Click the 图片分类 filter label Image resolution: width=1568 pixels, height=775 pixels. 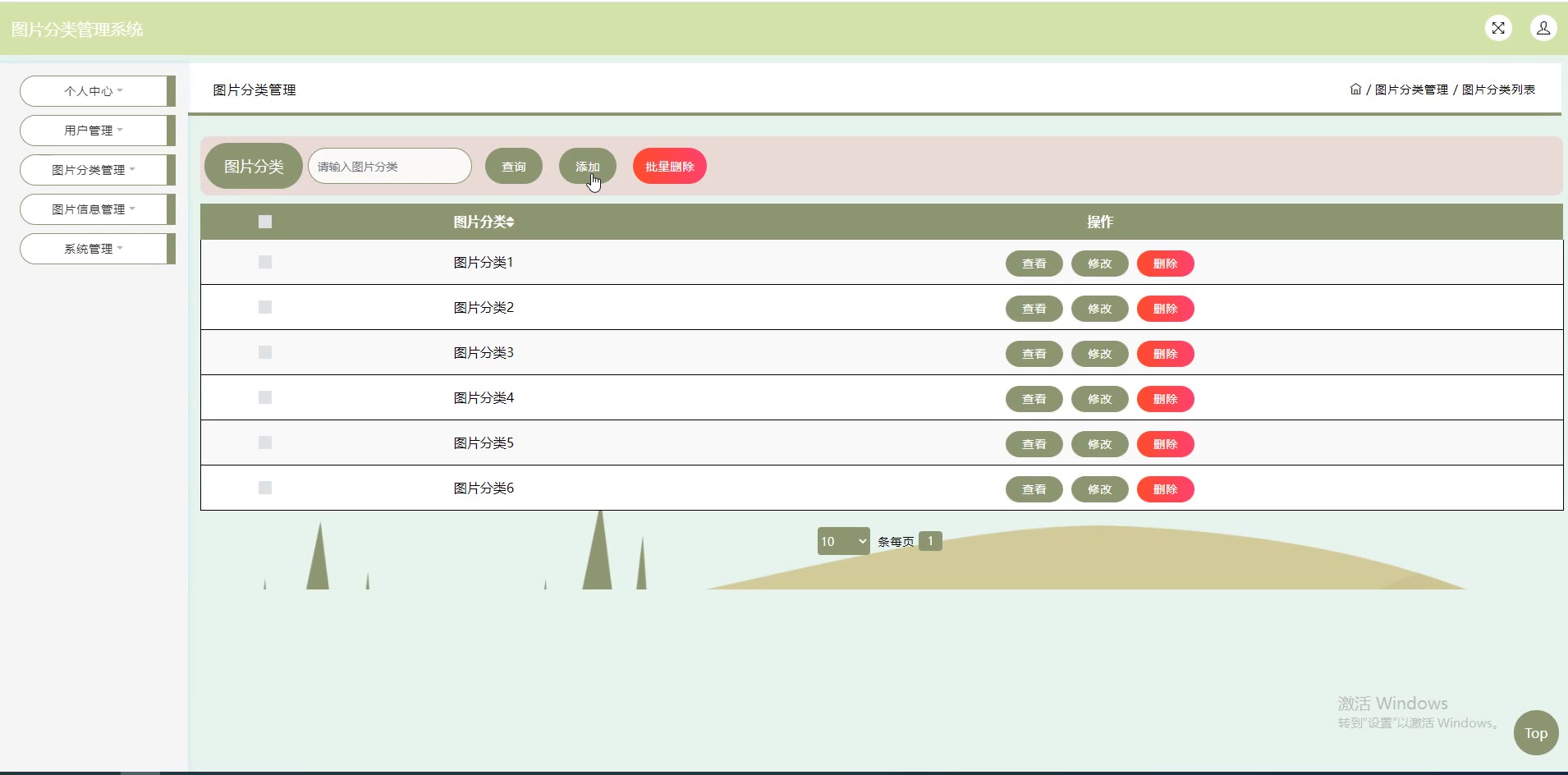tap(254, 166)
